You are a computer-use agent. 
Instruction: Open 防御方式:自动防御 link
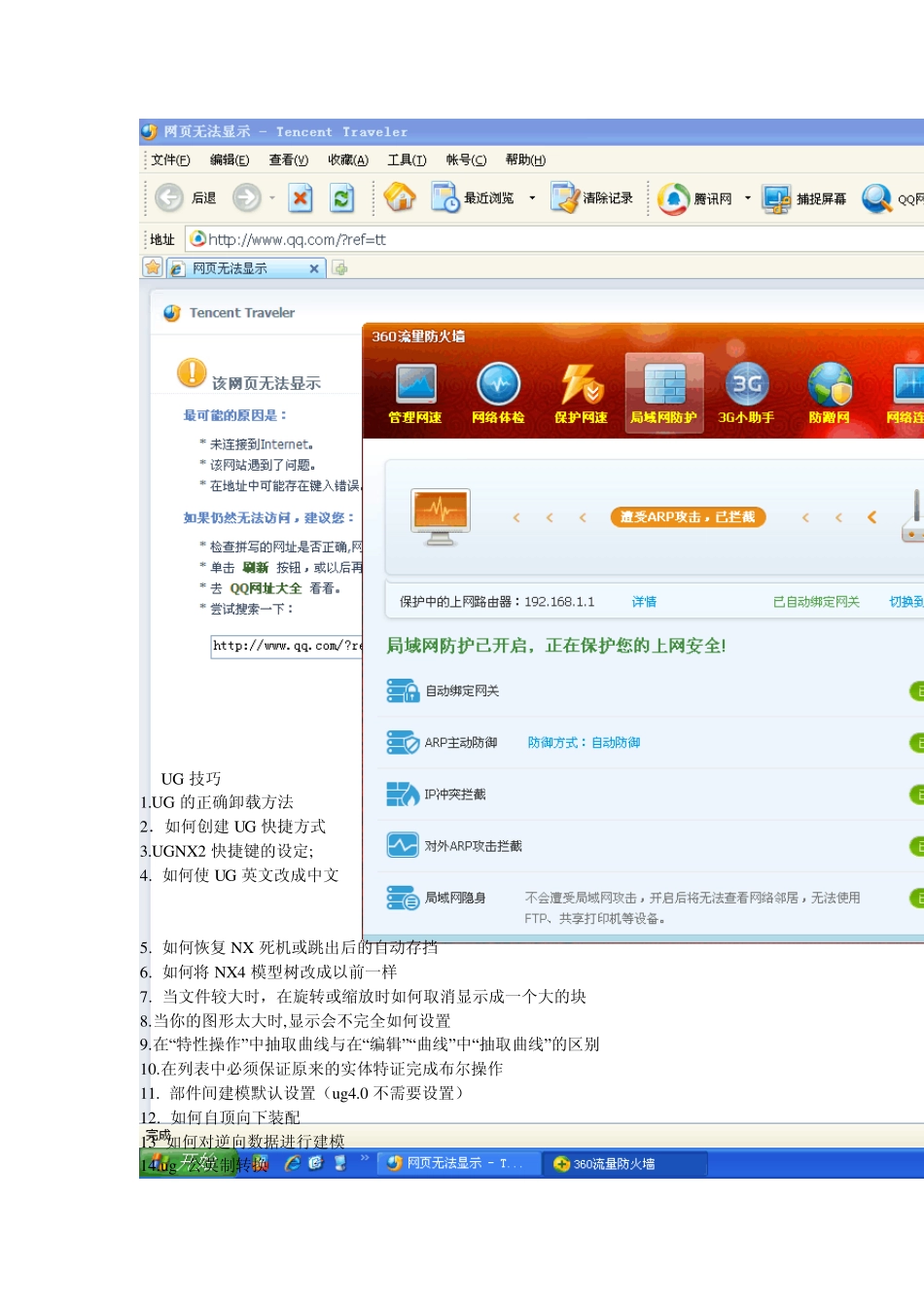click(584, 742)
